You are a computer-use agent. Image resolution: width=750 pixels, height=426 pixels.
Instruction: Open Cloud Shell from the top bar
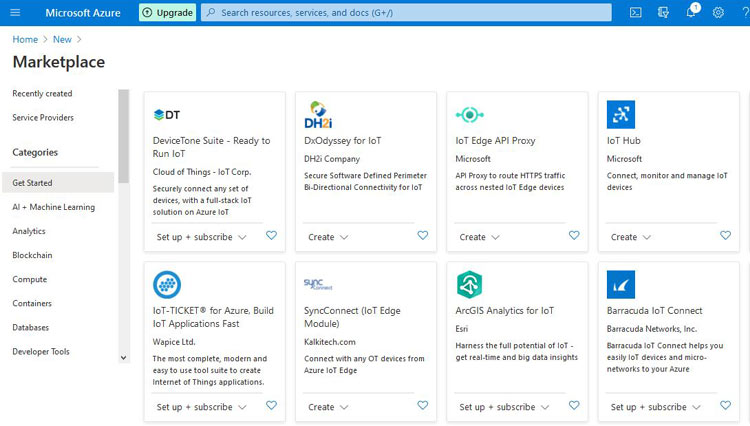(x=636, y=12)
